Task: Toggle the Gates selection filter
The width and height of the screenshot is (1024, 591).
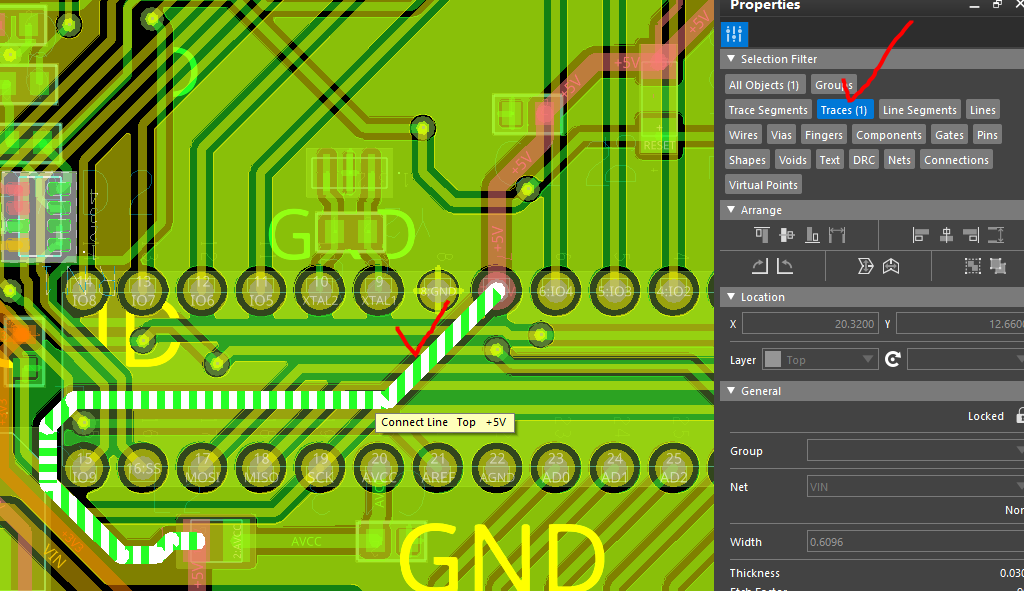Action: 949,135
